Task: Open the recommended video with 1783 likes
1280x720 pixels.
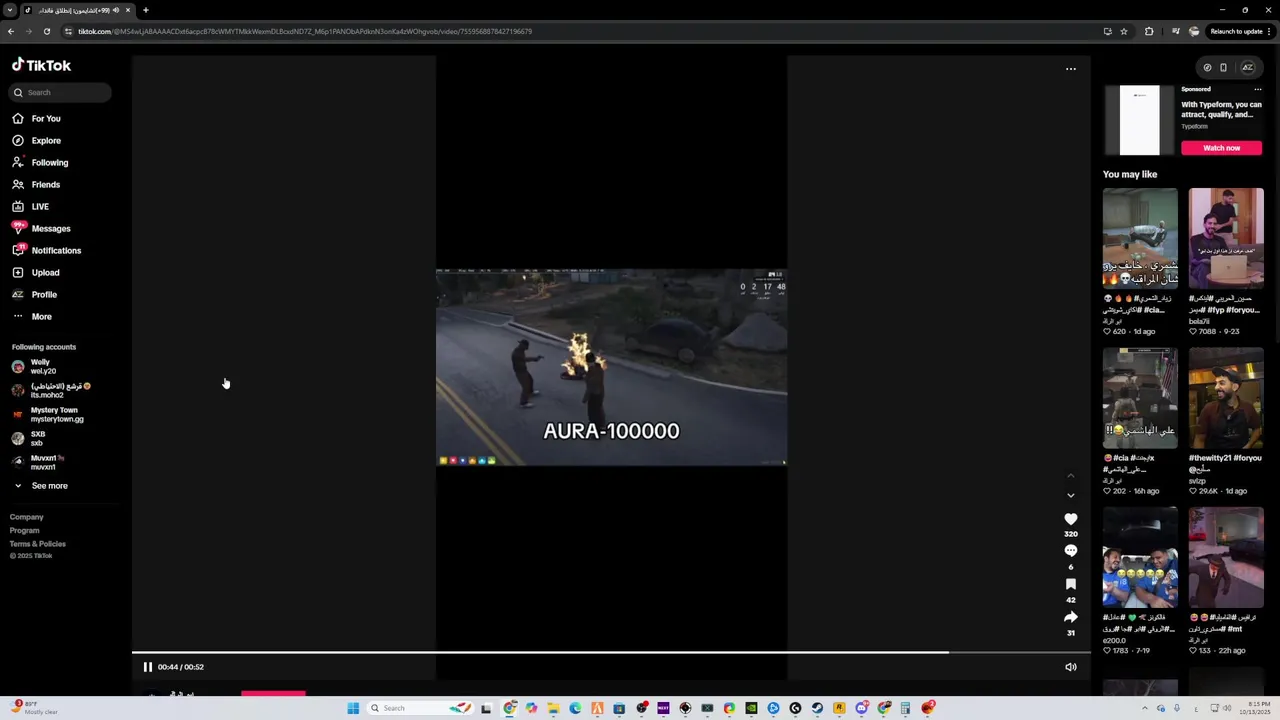Action: (x=1140, y=558)
